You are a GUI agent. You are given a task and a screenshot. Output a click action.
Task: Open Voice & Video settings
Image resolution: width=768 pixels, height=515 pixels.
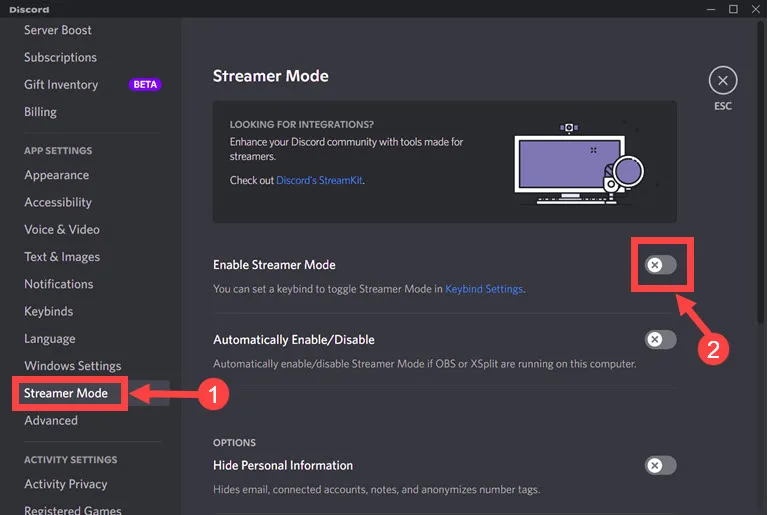click(62, 229)
